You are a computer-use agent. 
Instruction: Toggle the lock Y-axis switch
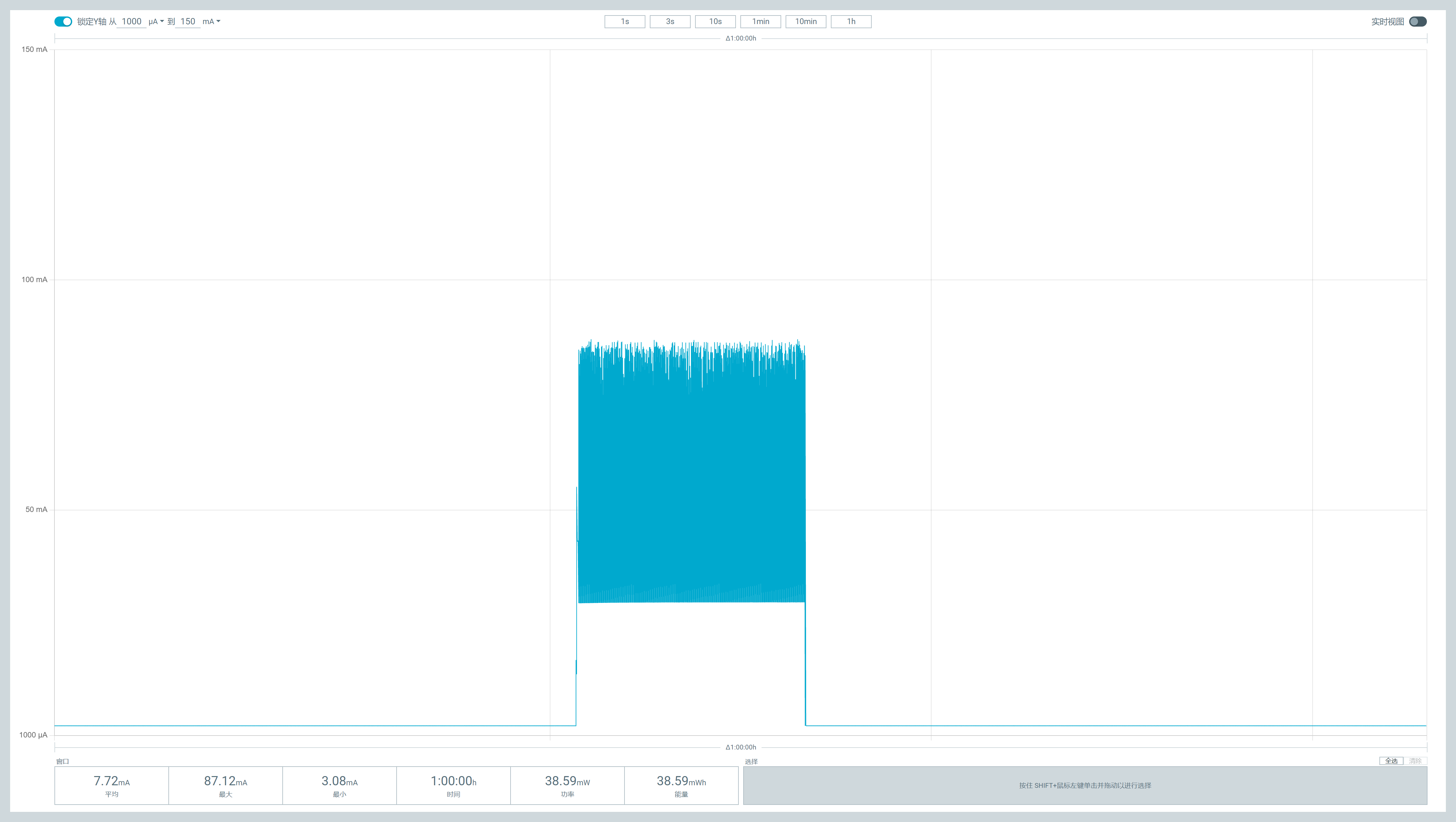[x=63, y=22]
